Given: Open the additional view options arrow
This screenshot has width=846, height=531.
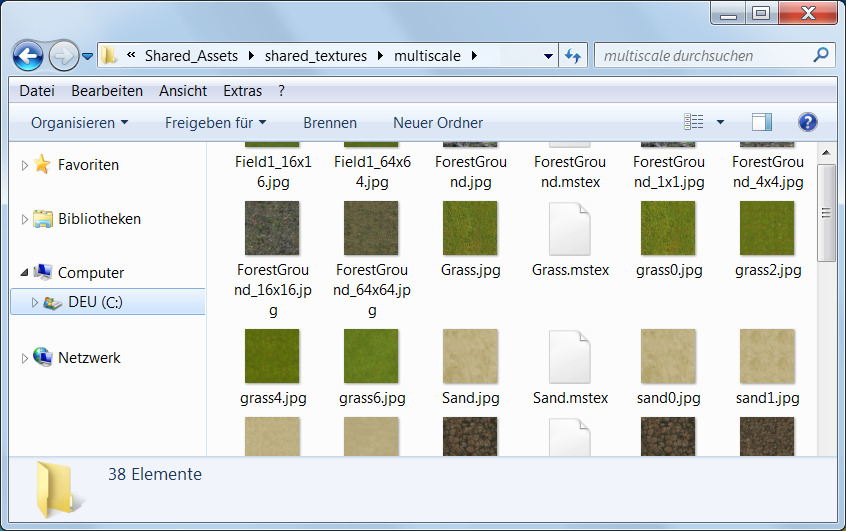Looking at the screenshot, I should click(x=720, y=122).
